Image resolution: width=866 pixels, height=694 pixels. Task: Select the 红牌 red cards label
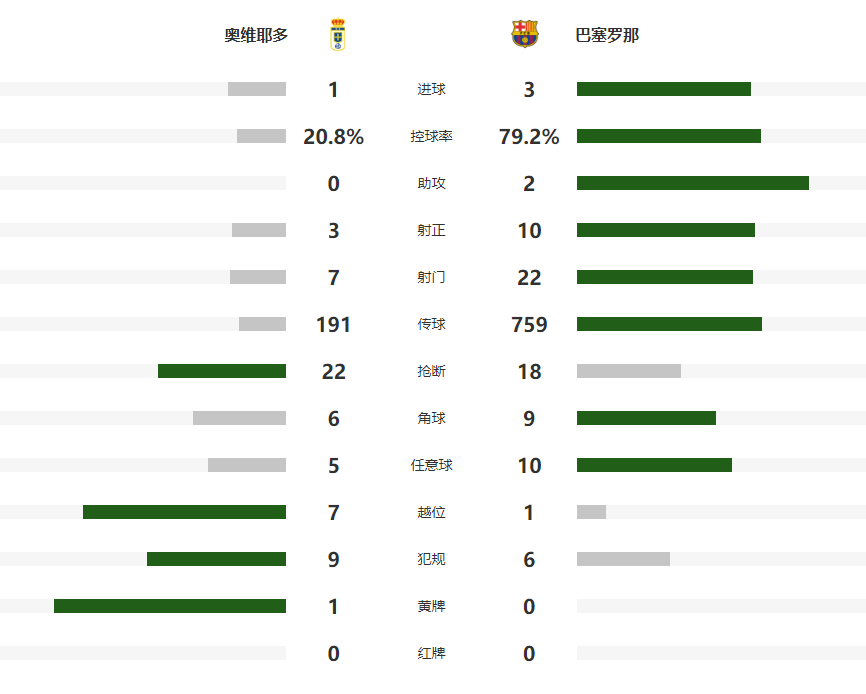431,653
